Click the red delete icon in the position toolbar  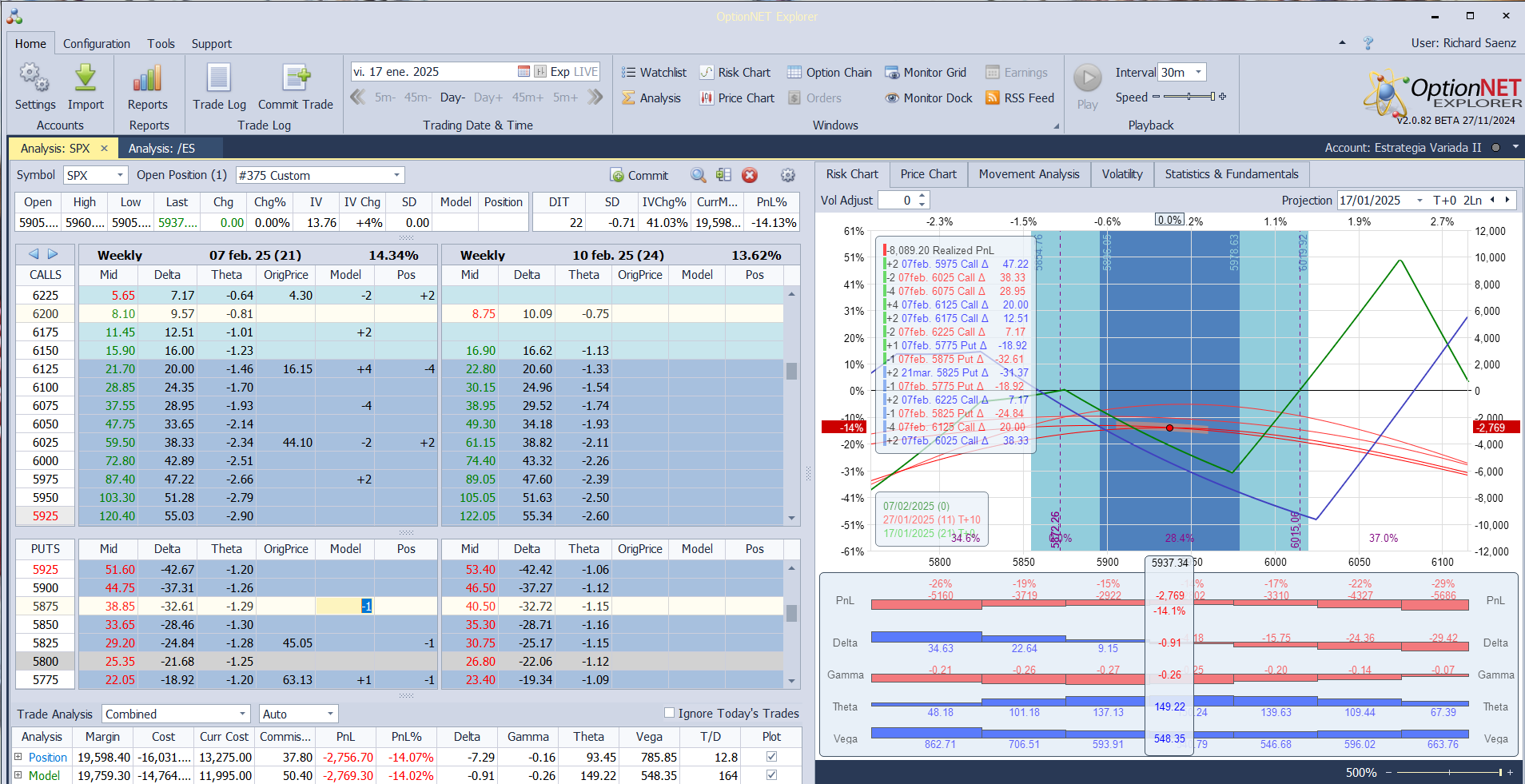(750, 175)
